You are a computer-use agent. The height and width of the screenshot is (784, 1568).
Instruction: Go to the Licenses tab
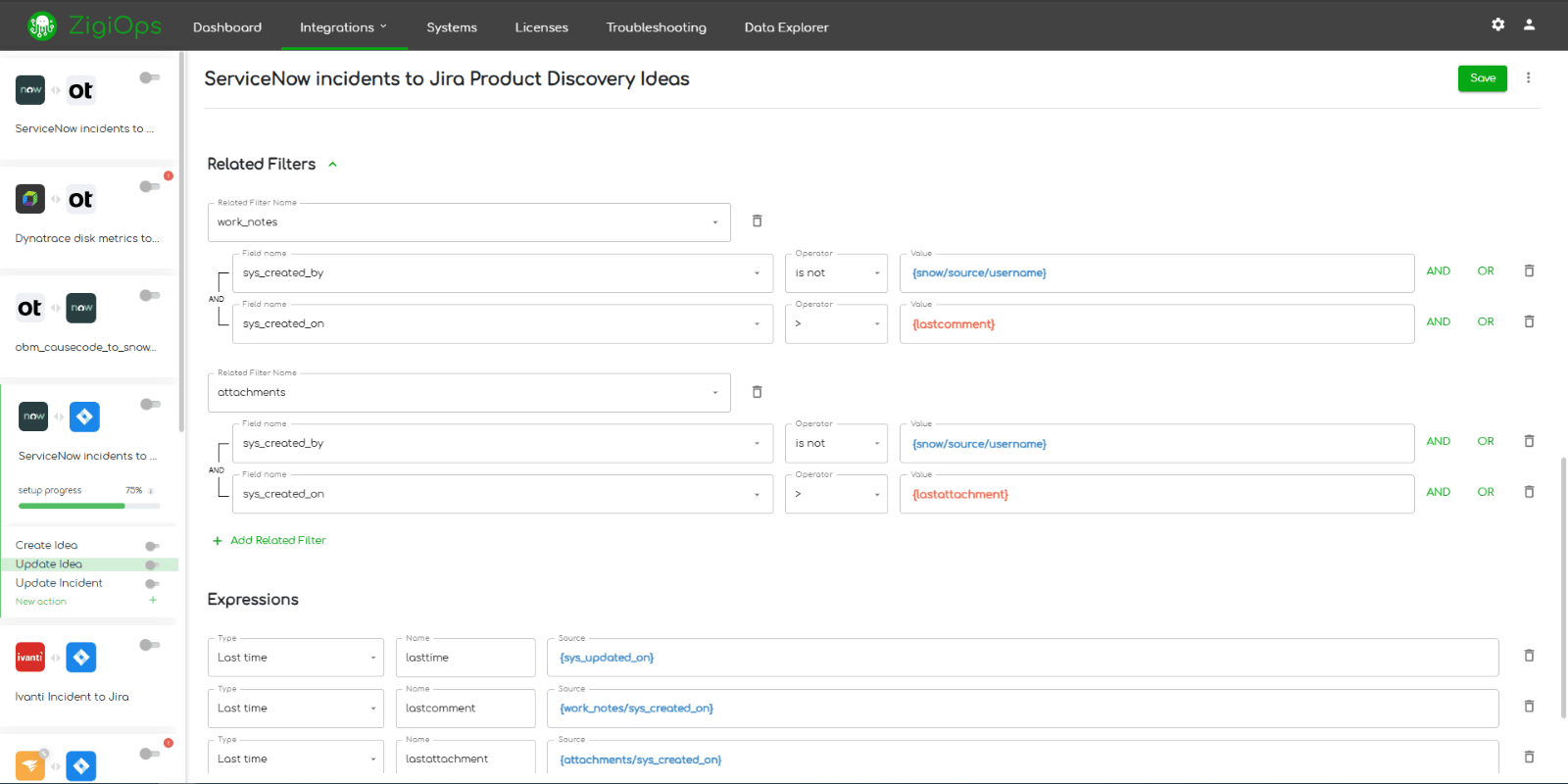542,27
